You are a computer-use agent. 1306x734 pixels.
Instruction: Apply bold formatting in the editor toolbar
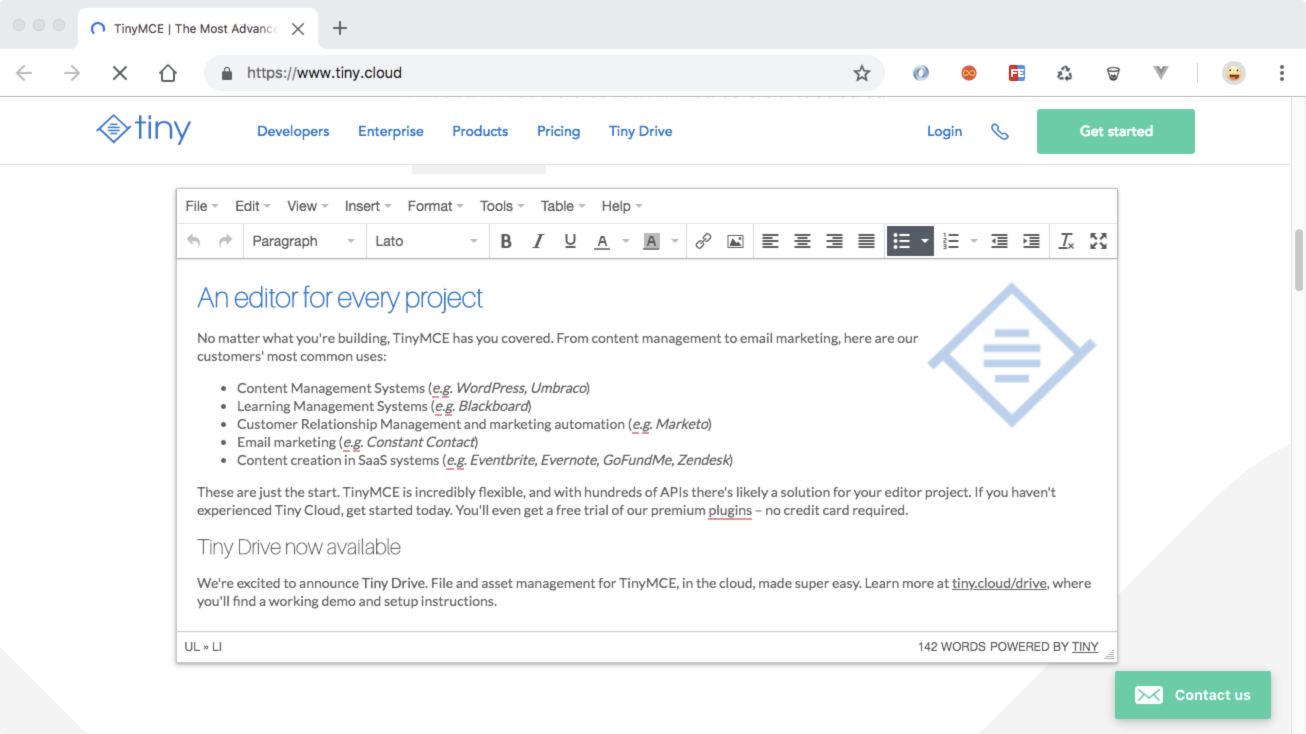point(506,240)
